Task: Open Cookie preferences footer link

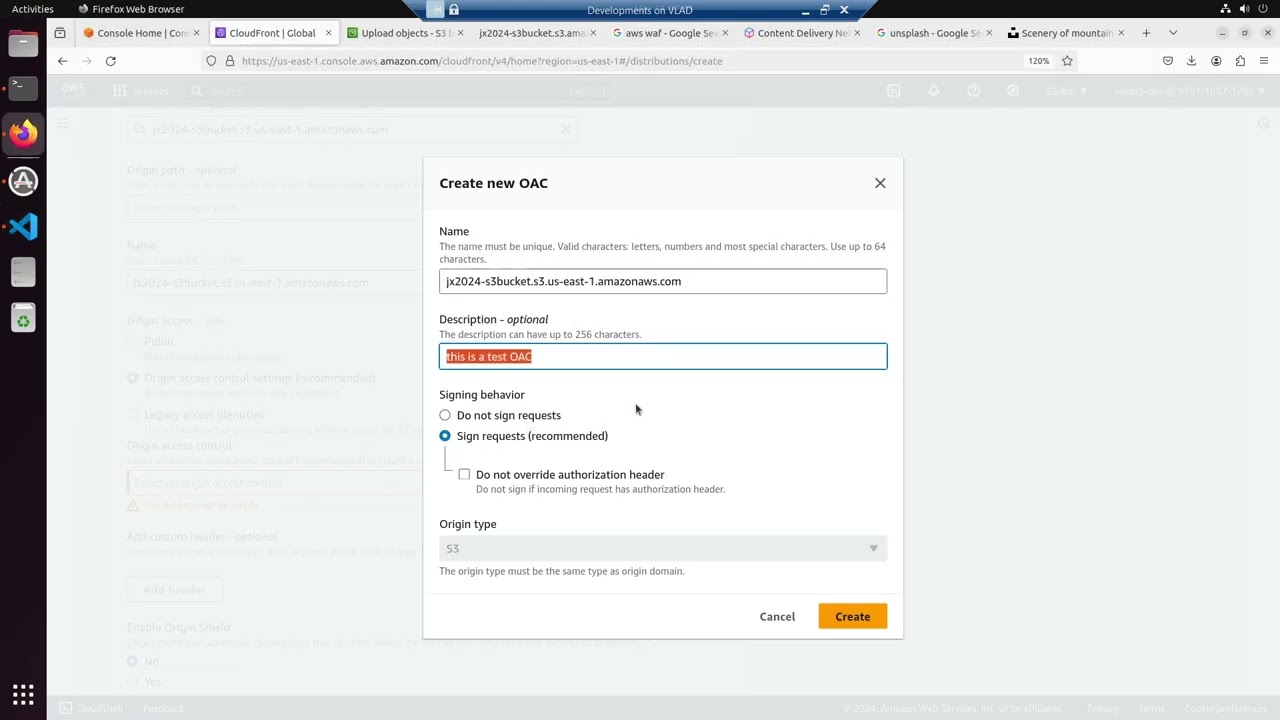Action: pyautogui.click(x=1224, y=709)
